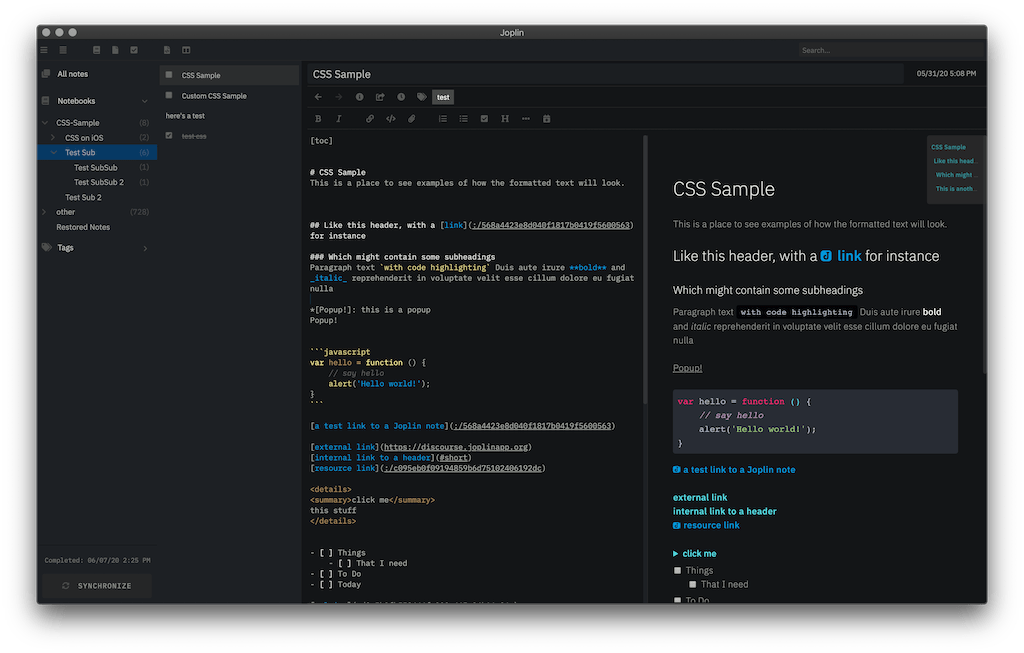Attach a file using the paperclip icon
Screen dimensions: 1024x653
411,119
